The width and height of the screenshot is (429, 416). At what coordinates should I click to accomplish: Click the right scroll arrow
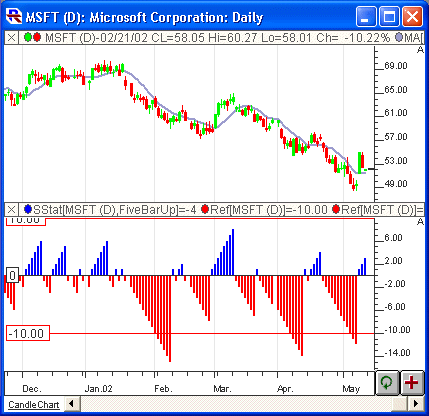point(416,404)
